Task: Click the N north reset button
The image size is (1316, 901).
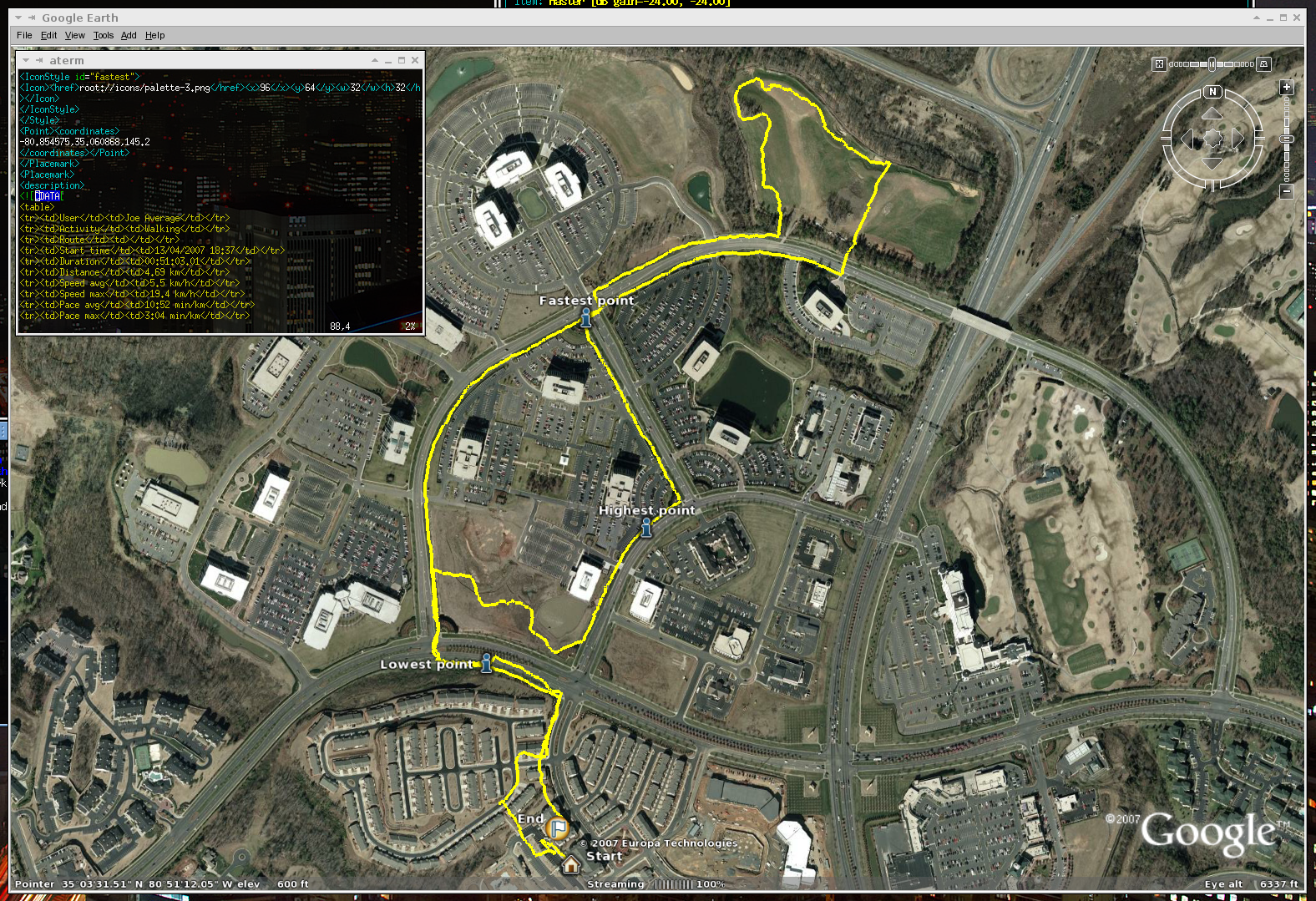Action: point(1212,92)
